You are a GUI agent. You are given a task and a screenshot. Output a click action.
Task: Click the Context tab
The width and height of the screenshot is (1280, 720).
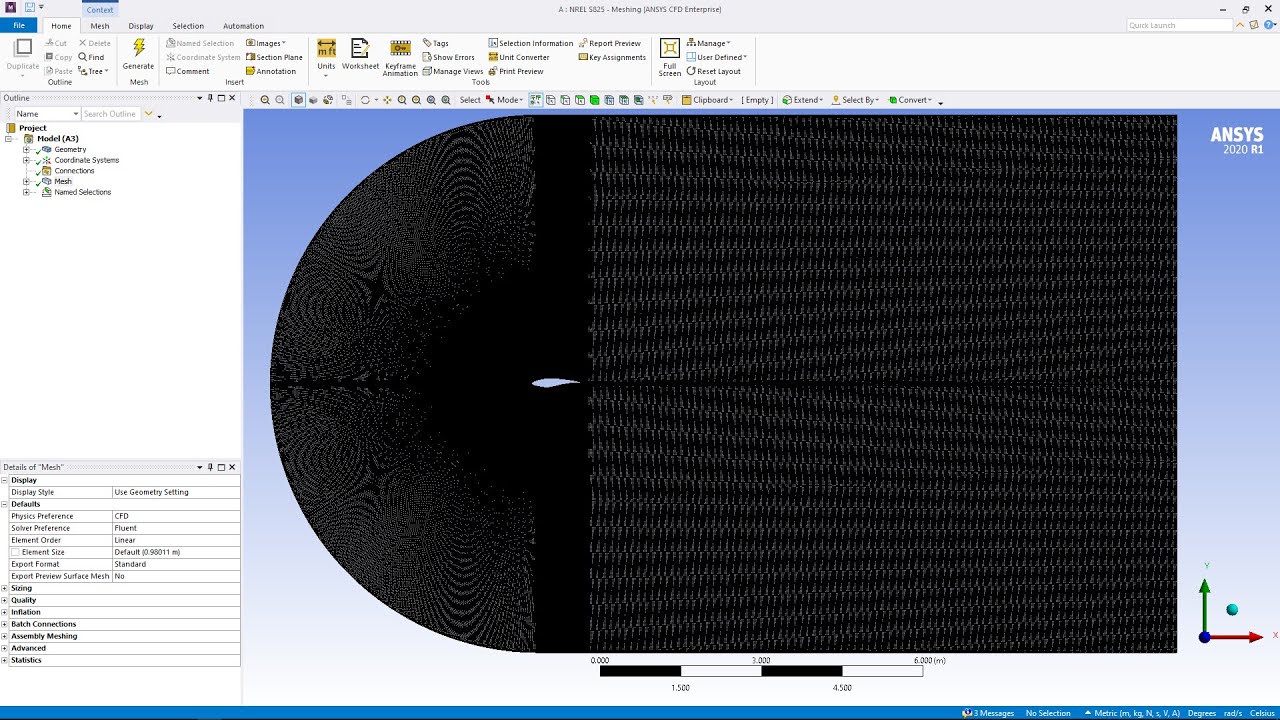pos(100,9)
